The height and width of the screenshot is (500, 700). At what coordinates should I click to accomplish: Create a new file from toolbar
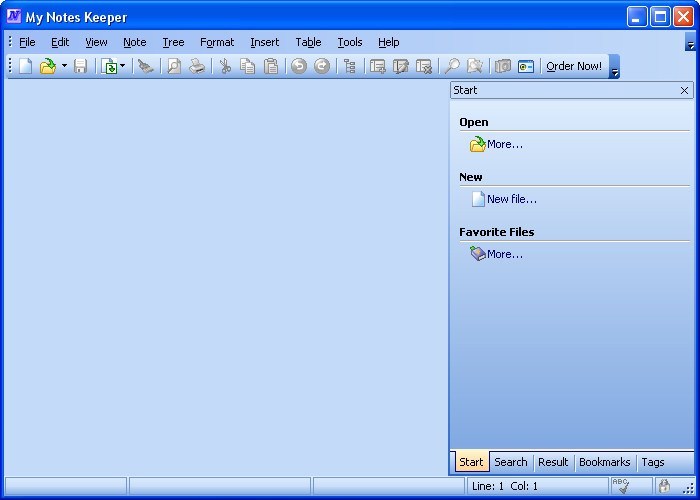(25, 66)
